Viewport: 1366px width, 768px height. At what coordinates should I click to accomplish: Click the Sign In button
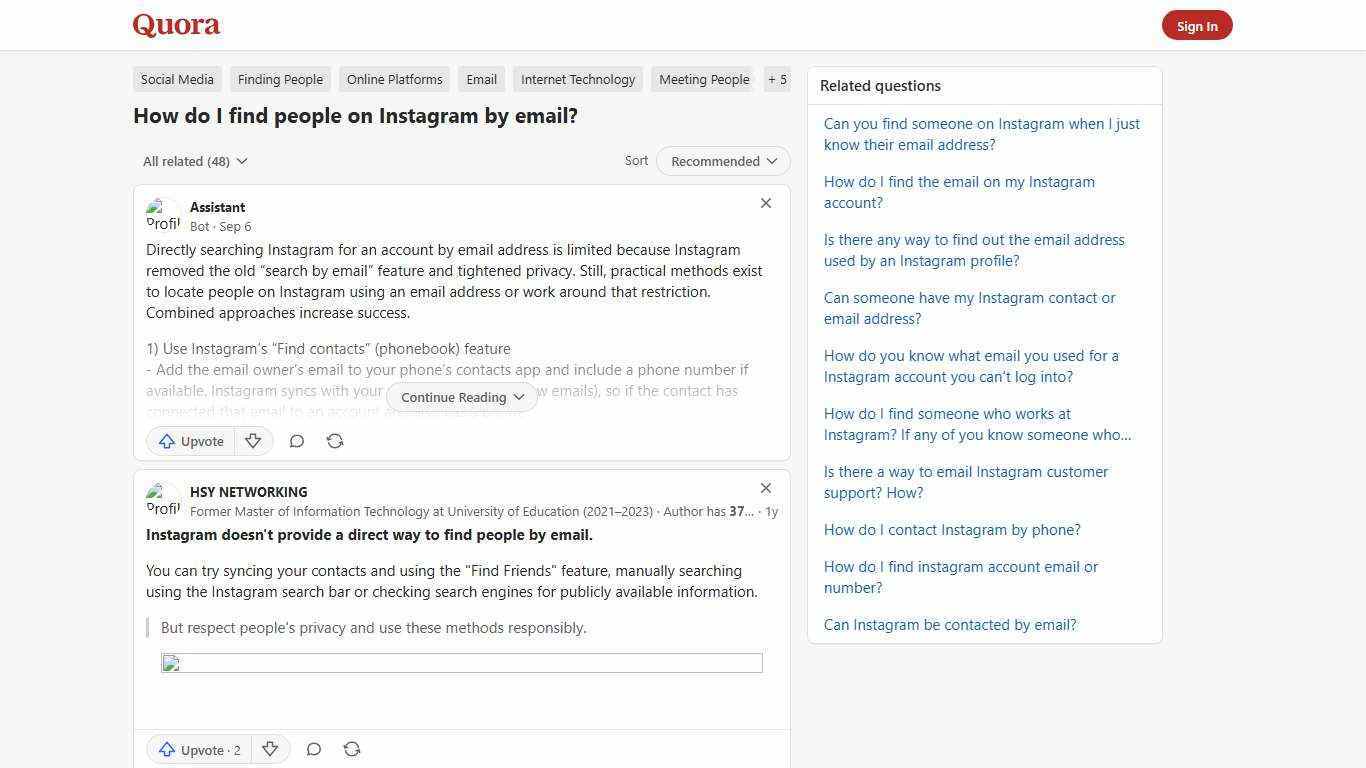point(1197,25)
